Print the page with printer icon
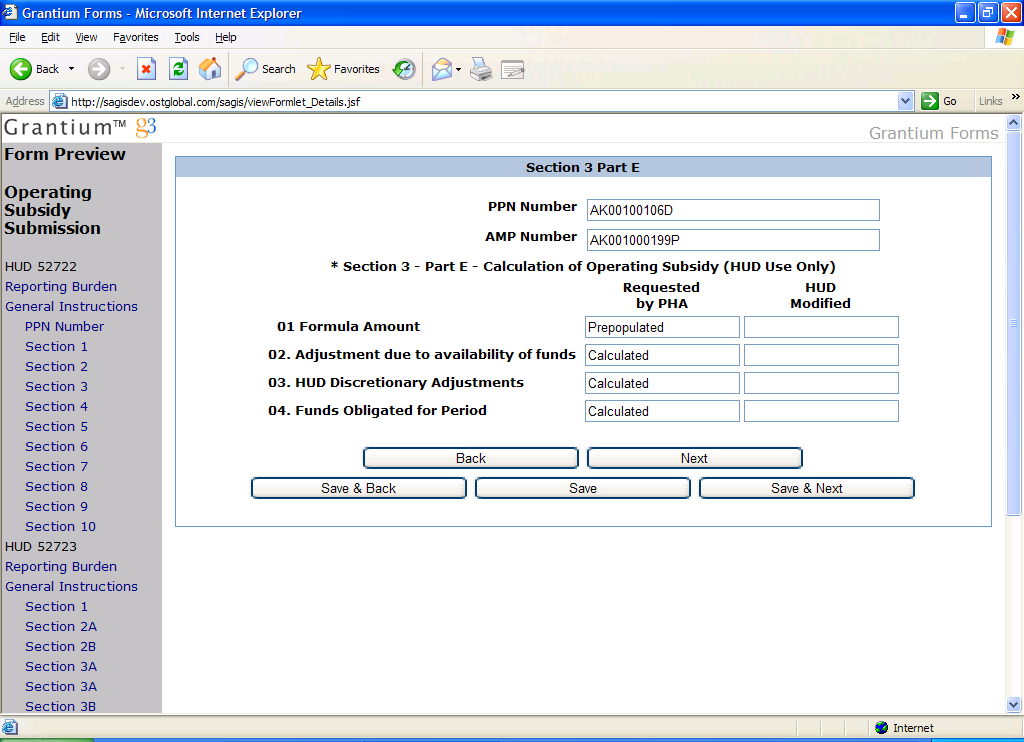The image size is (1024, 742). click(481, 69)
